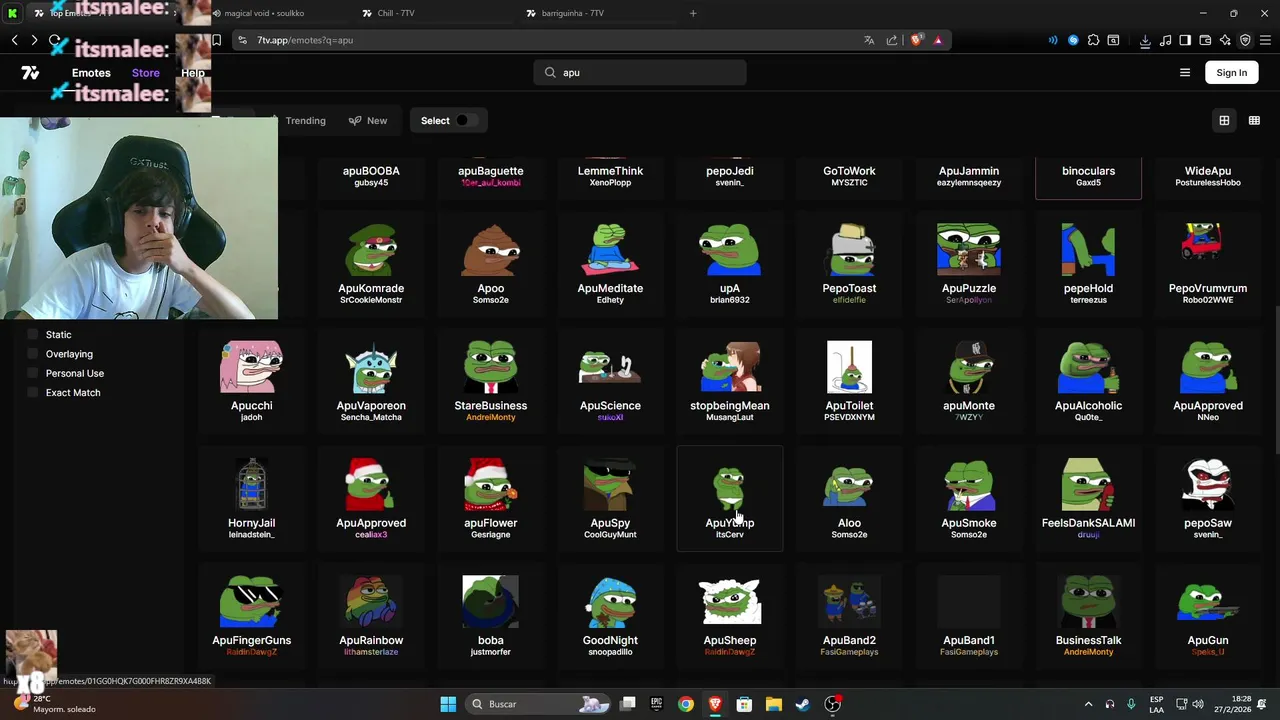This screenshot has height=720, width=1280.
Task: Open the PepoVrumvrum emote
Action: (x=1207, y=262)
